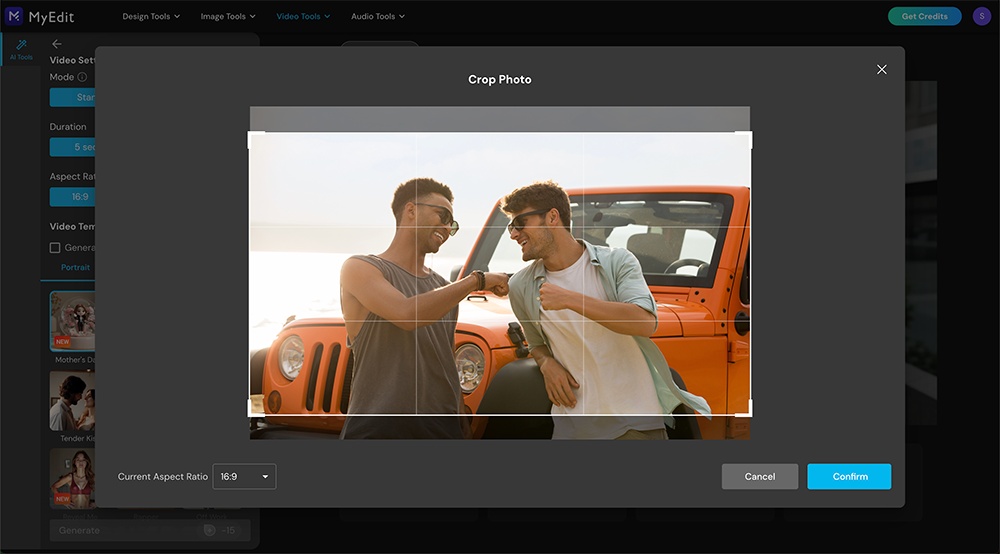Close the Crop Photo dialog
This screenshot has width=1000, height=554.
point(881,69)
